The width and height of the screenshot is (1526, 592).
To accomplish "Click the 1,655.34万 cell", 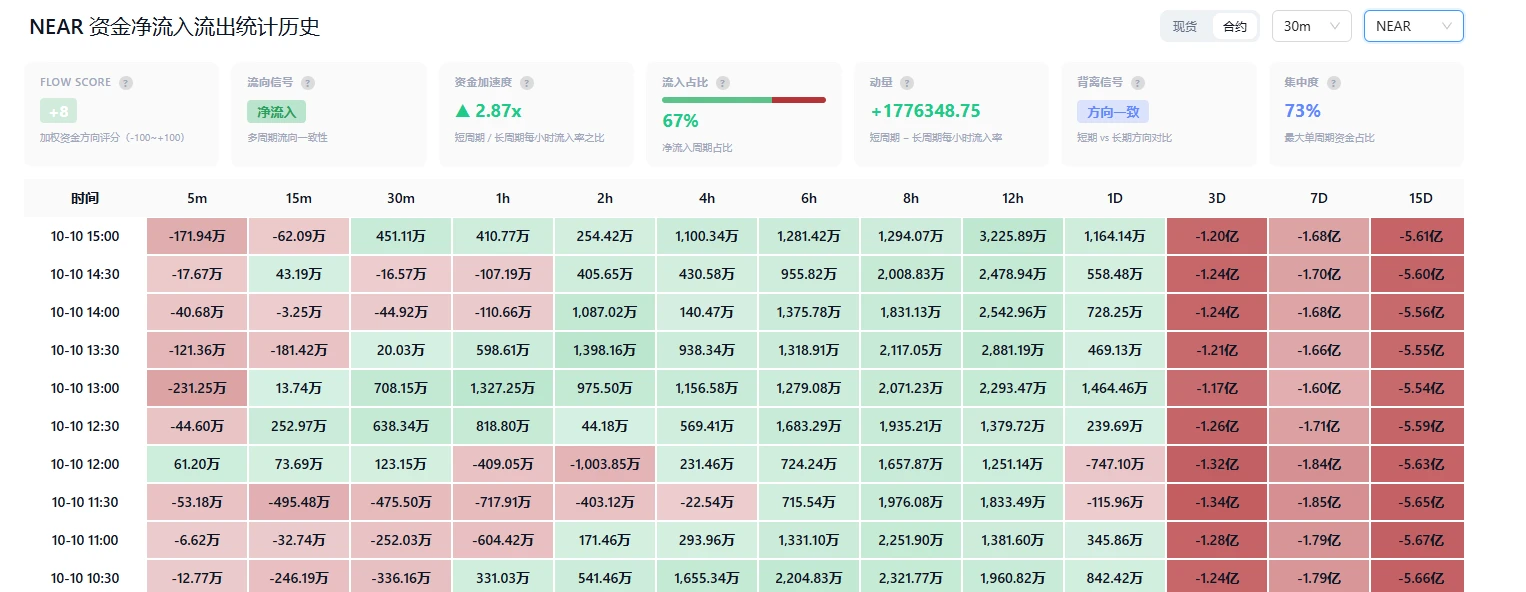I will [707, 577].
